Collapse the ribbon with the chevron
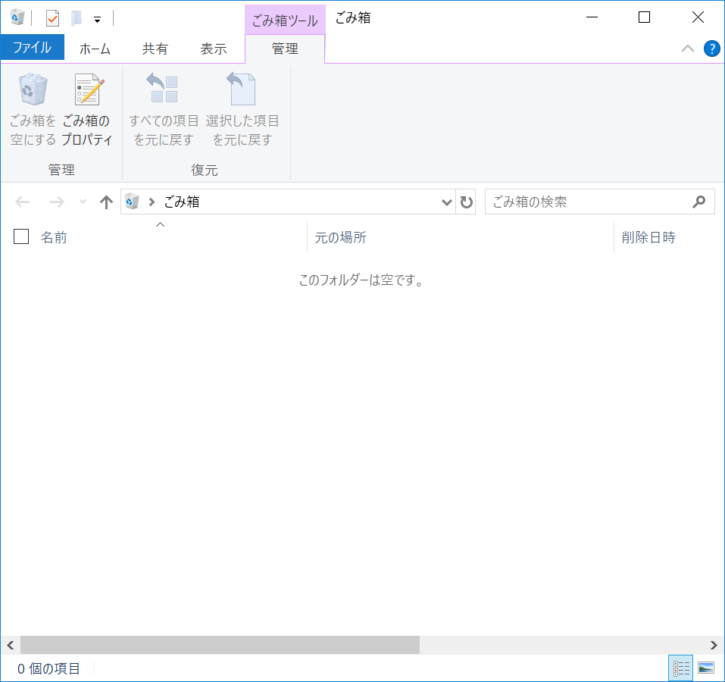This screenshot has height=682, width=725. (x=688, y=49)
